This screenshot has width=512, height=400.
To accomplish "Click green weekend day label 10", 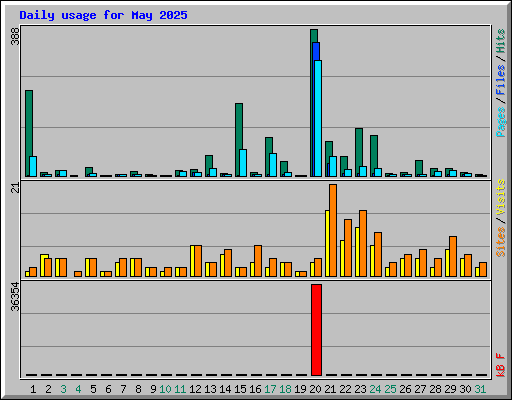I will [165, 389].
